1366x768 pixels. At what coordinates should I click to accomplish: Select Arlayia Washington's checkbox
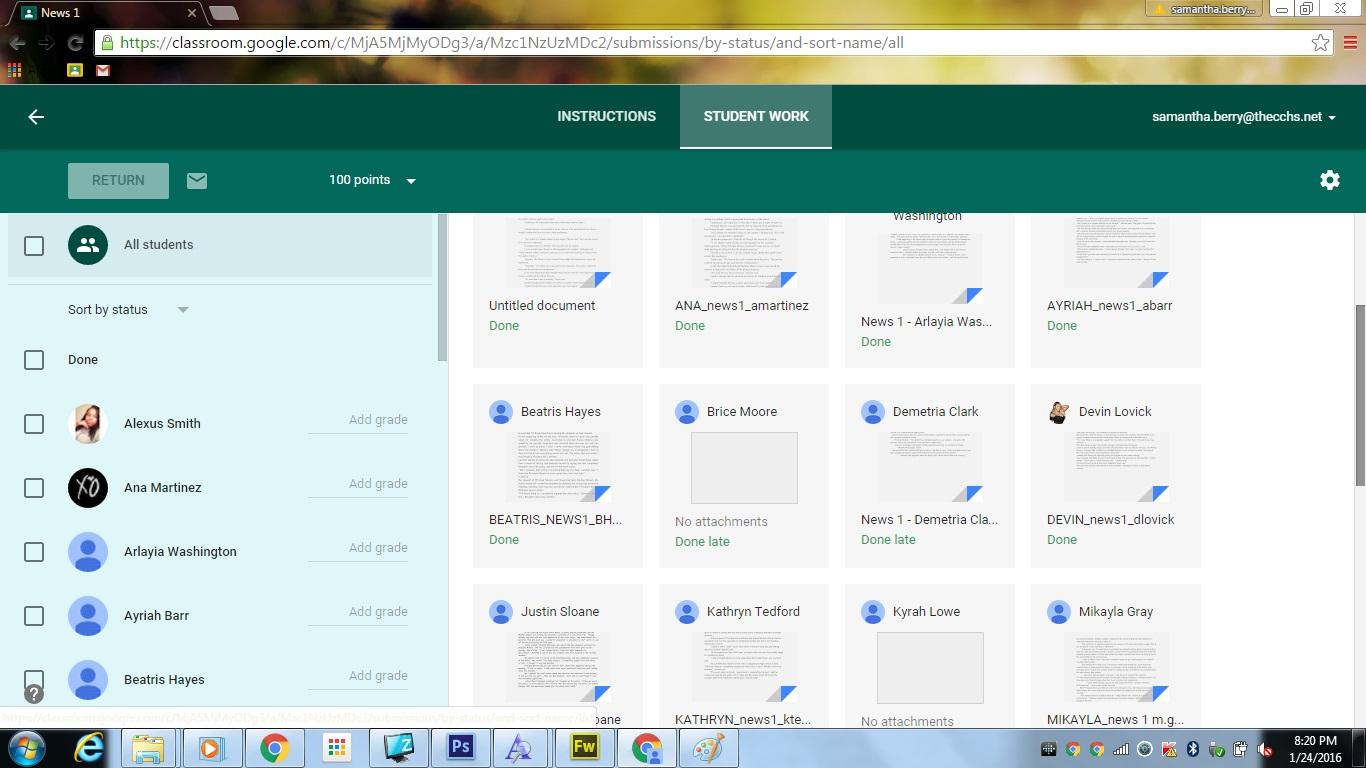pos(34,552)
